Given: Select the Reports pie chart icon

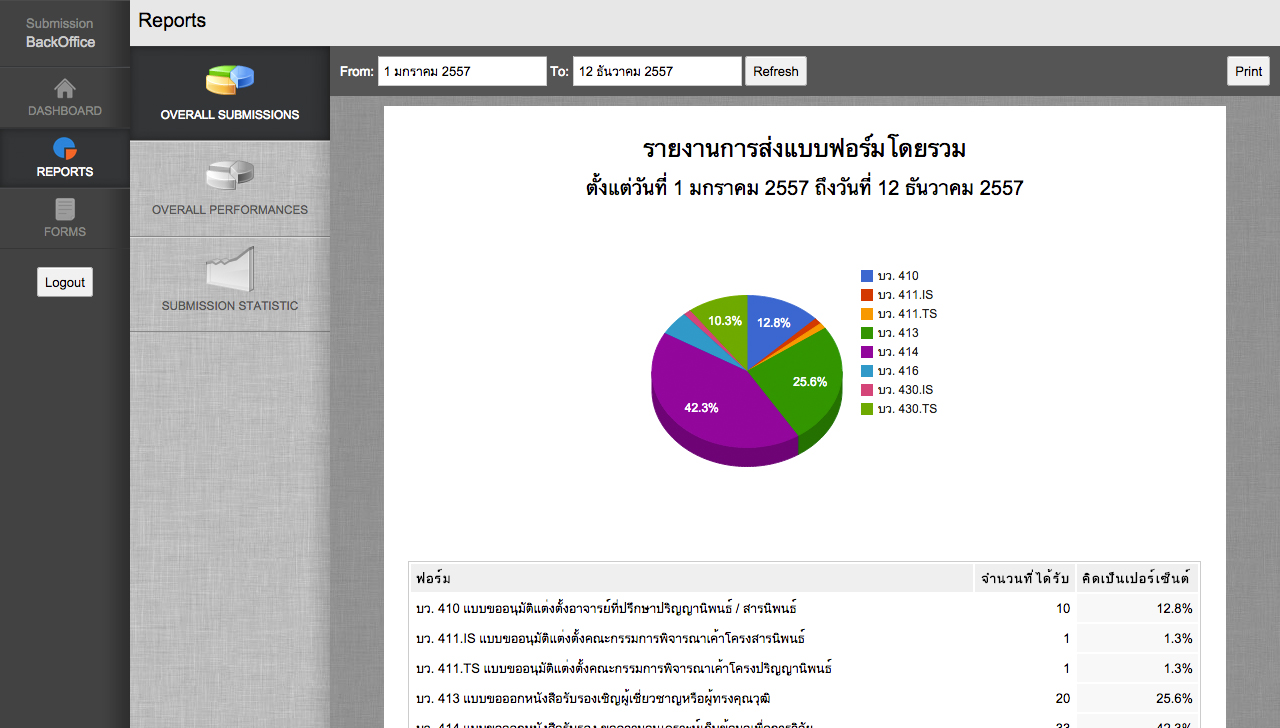Looking at the screenshot, I should [x=65, y=149].
